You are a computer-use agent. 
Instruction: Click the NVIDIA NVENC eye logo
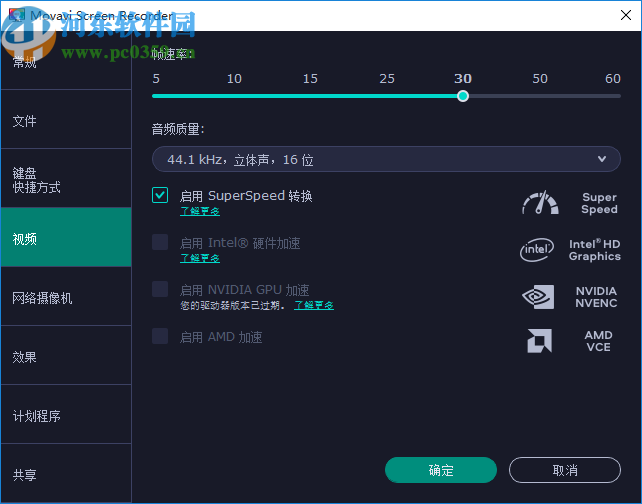(x=538, y=297)
